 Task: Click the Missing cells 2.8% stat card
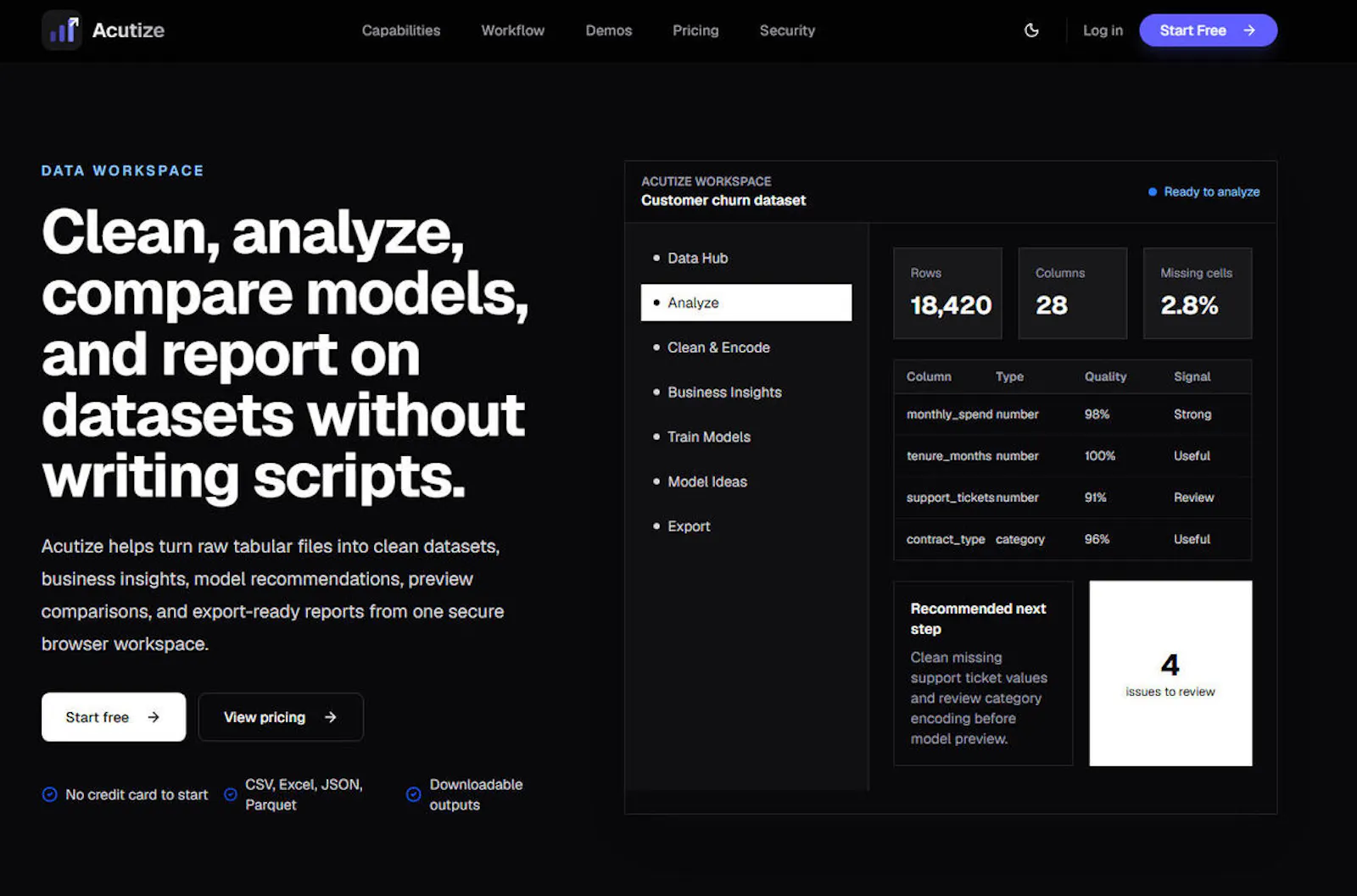pyautogui.click(x=1198, y=293)
